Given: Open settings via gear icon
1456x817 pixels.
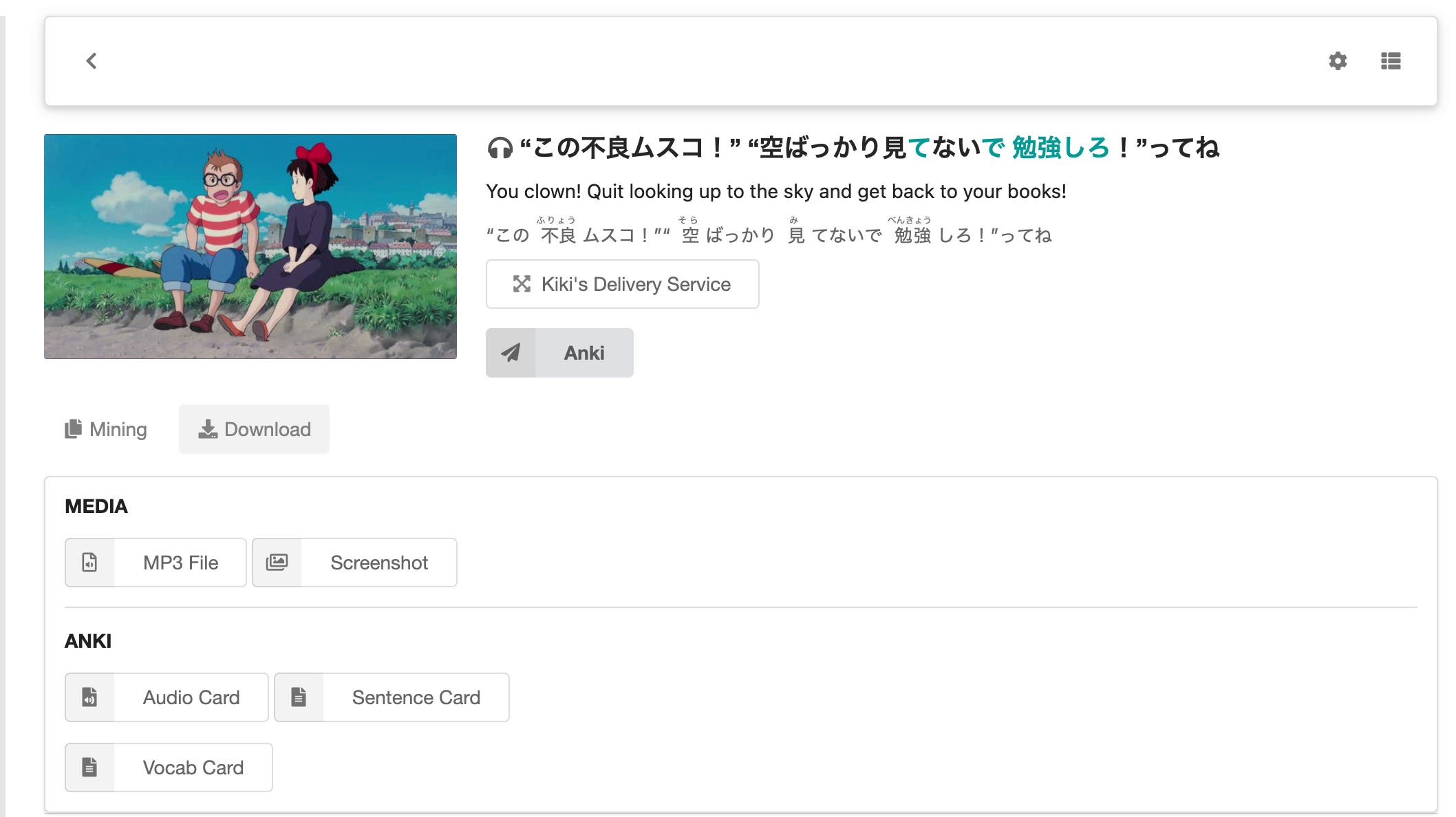Looking at the screenshot, I should [x=1337, y=61].
